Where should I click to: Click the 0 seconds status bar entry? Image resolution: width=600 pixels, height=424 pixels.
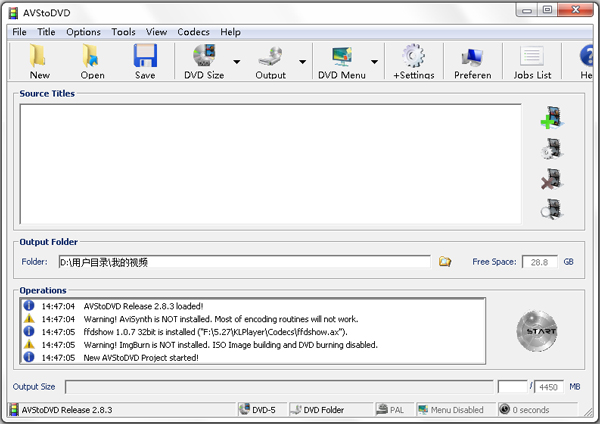(x=537, y=410)
